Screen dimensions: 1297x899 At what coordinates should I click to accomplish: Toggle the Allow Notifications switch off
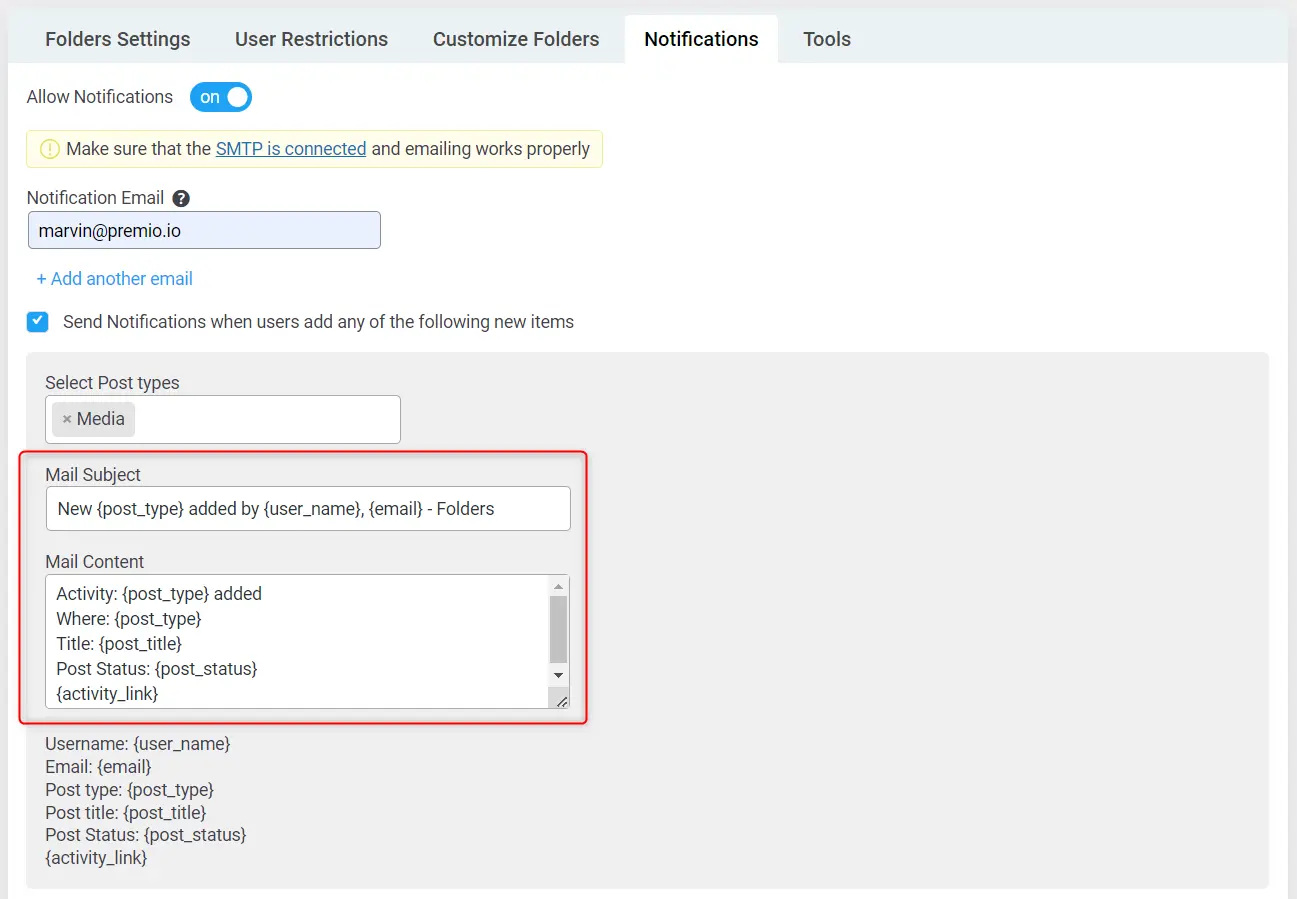coord(221,97)
